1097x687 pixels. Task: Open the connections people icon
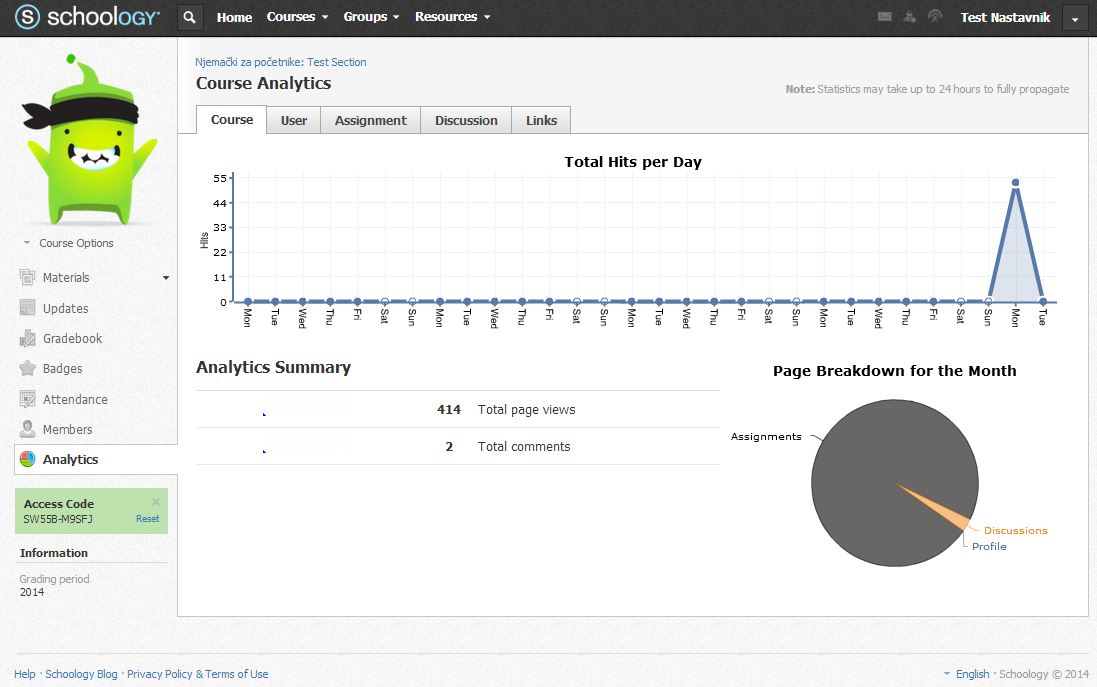click(x=909, y=17)
